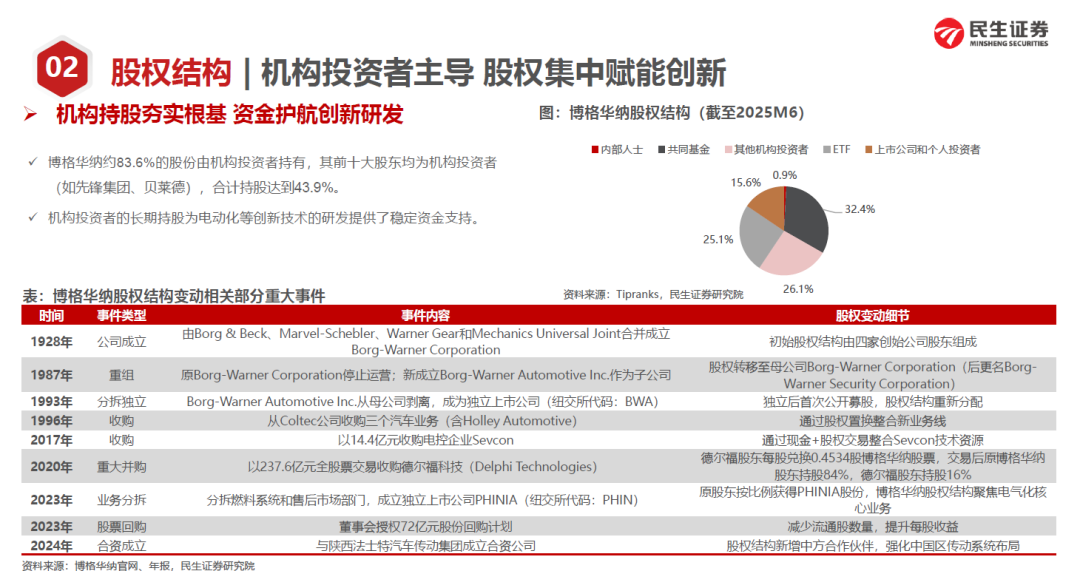This screenshot has height=571, width=1080.
Task: Click the checkmark before 博格华纳约83.6%
Action: pyautogui.click(x=32, y=162)
